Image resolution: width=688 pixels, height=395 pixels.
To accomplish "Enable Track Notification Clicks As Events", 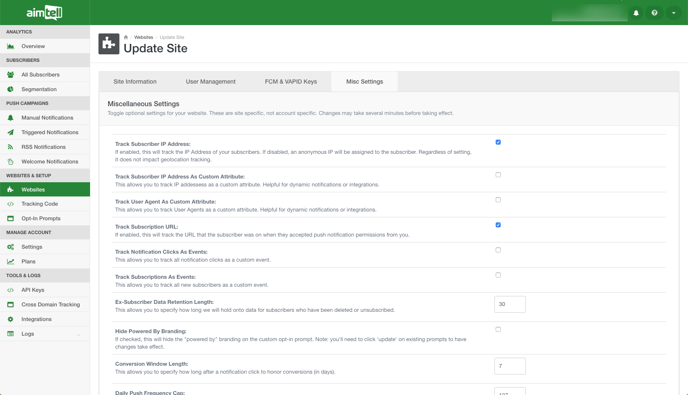I will 498,250.
